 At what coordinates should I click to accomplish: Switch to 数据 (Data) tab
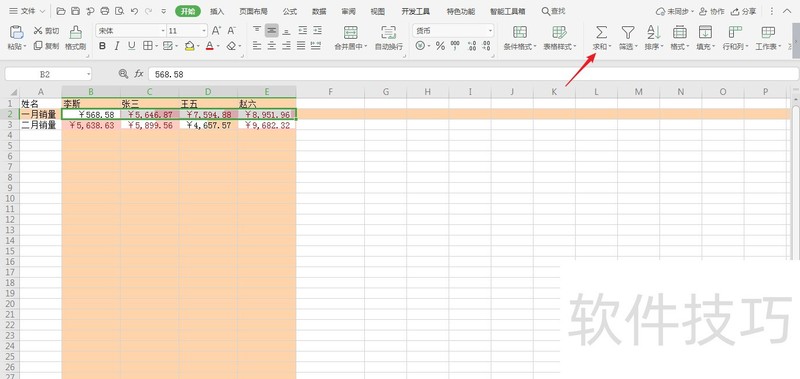pos(319,11)
